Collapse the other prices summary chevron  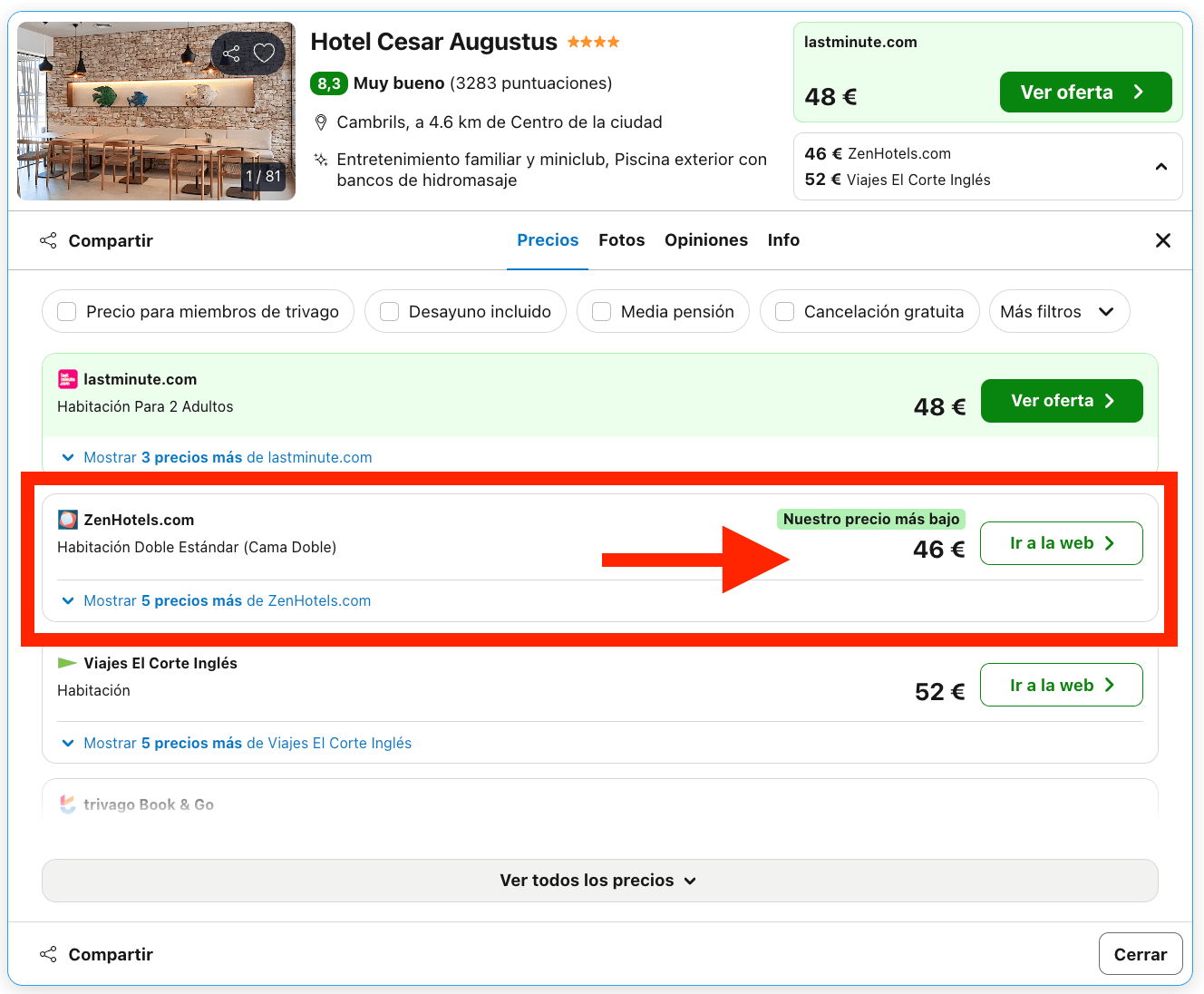pos(1160,167)
